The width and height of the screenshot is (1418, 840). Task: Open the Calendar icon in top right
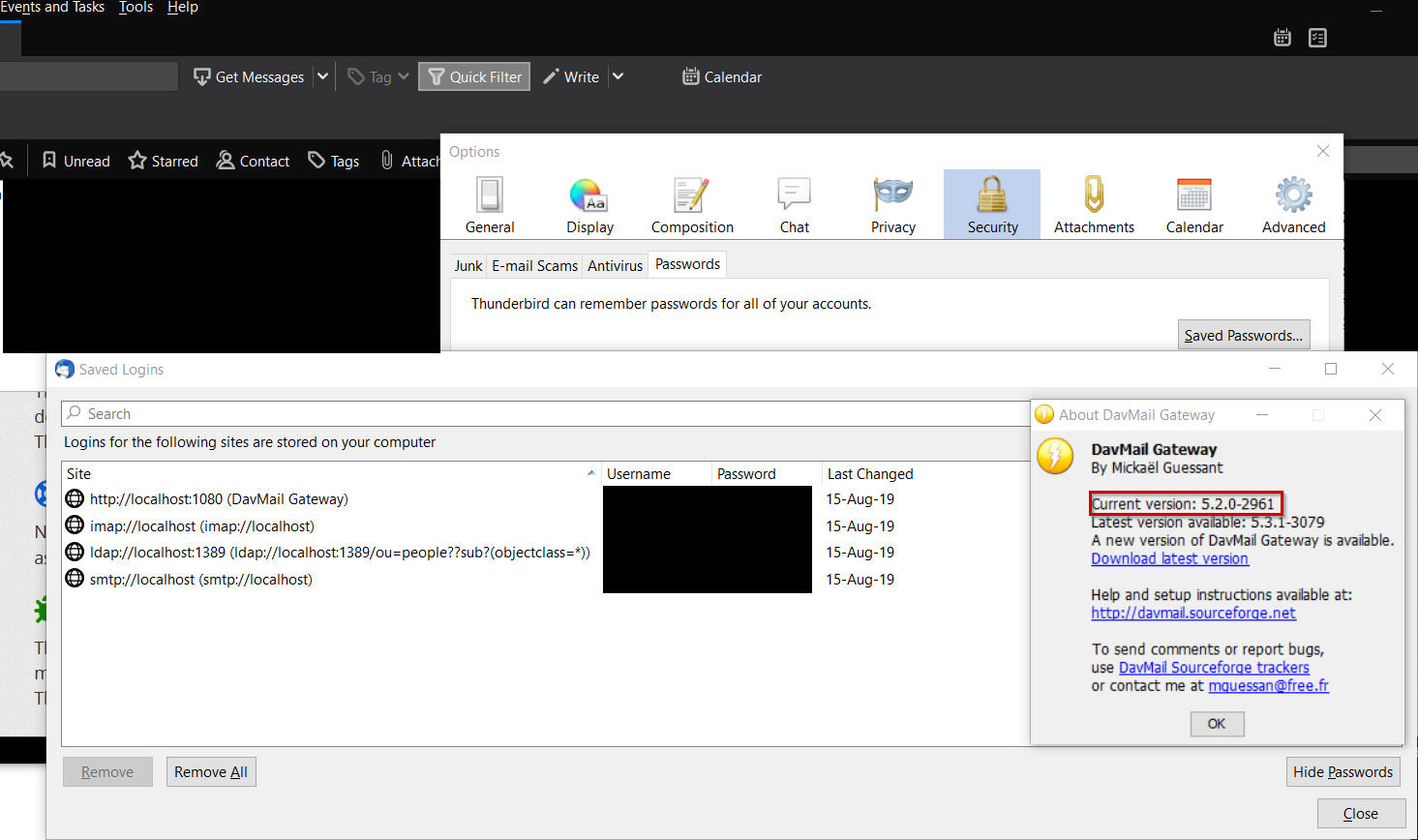pyautogui.click(x=1282, y=37)
